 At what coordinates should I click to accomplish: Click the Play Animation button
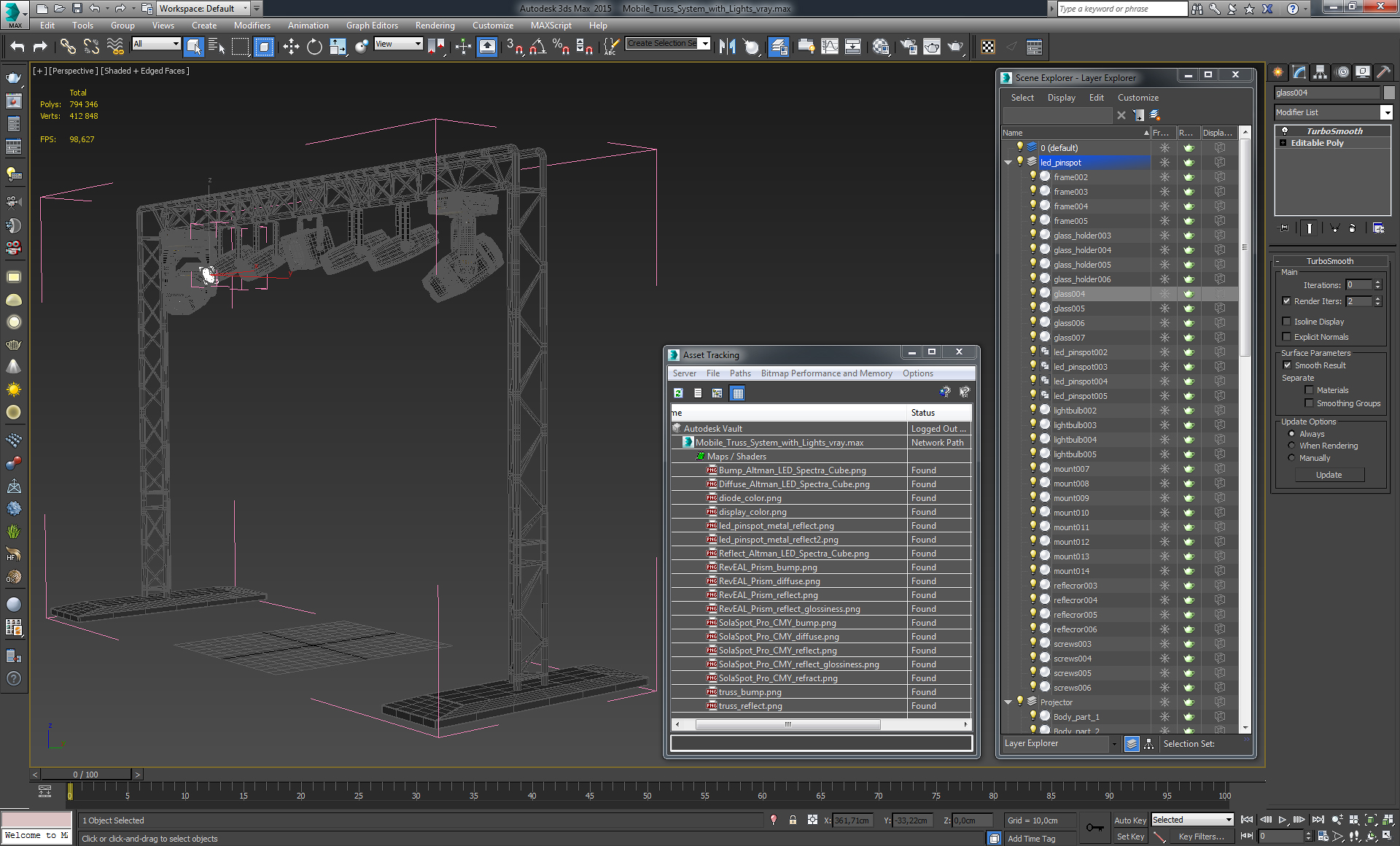pos(1283,820)
